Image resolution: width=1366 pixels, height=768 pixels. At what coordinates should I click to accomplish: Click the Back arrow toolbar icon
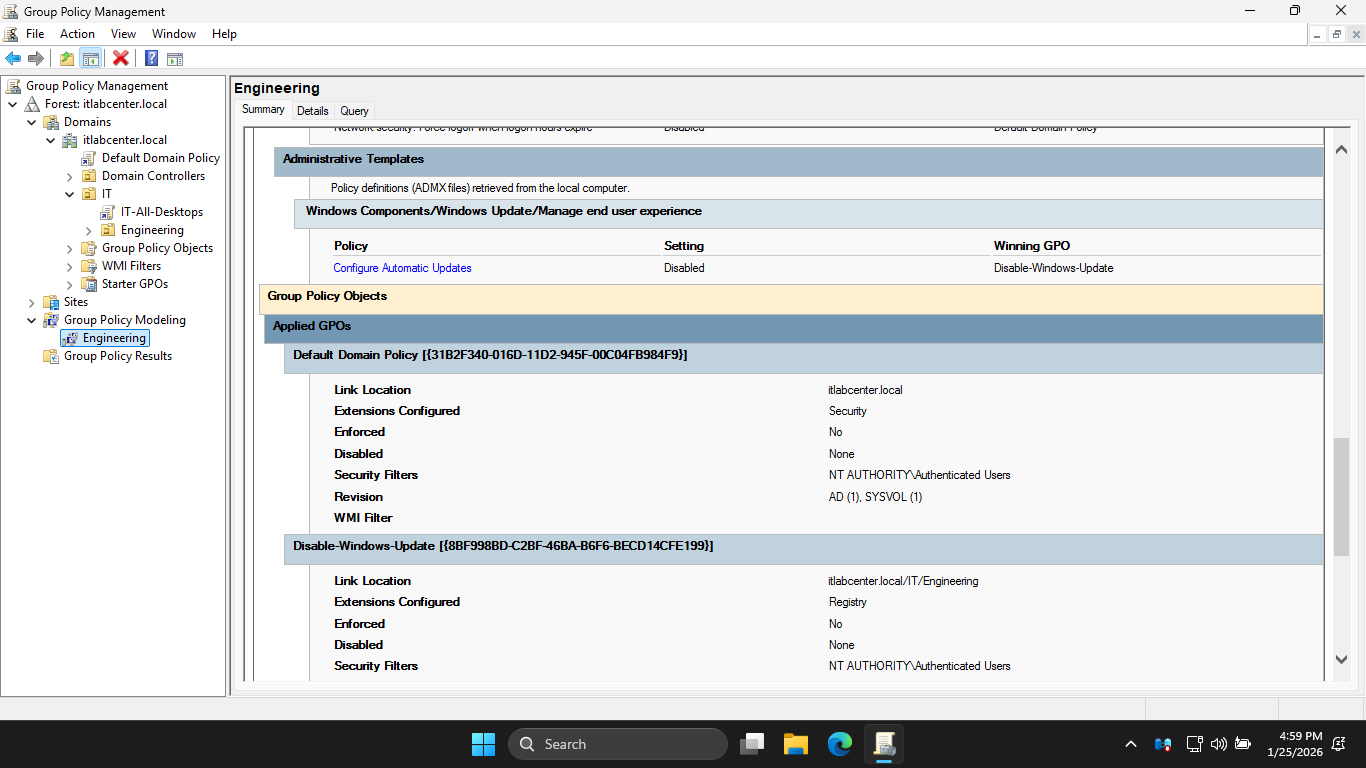[13, 58]
